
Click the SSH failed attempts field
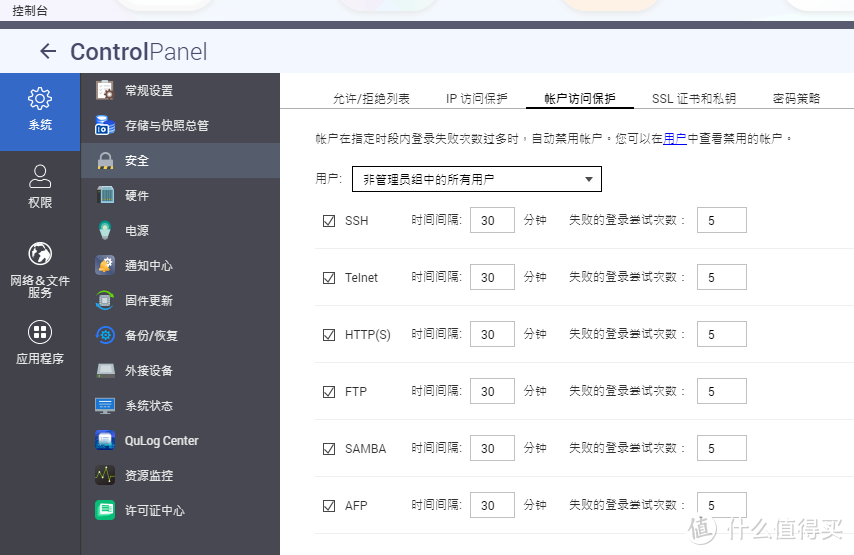722,220
